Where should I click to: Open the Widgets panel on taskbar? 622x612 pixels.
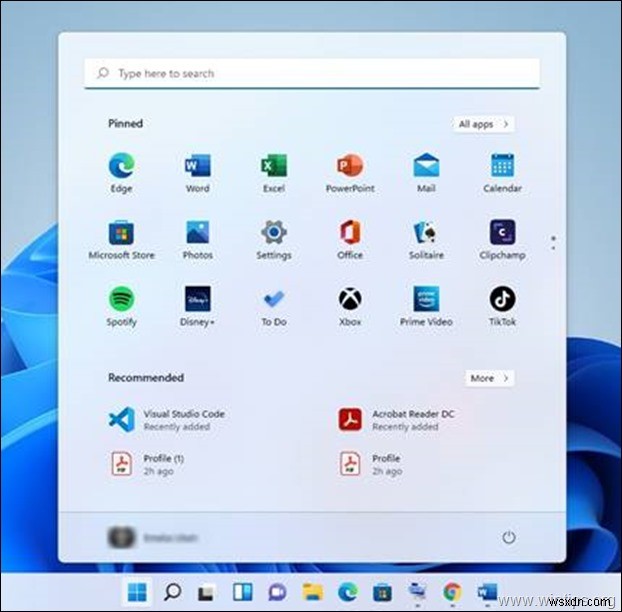click(x=242, y=592)
